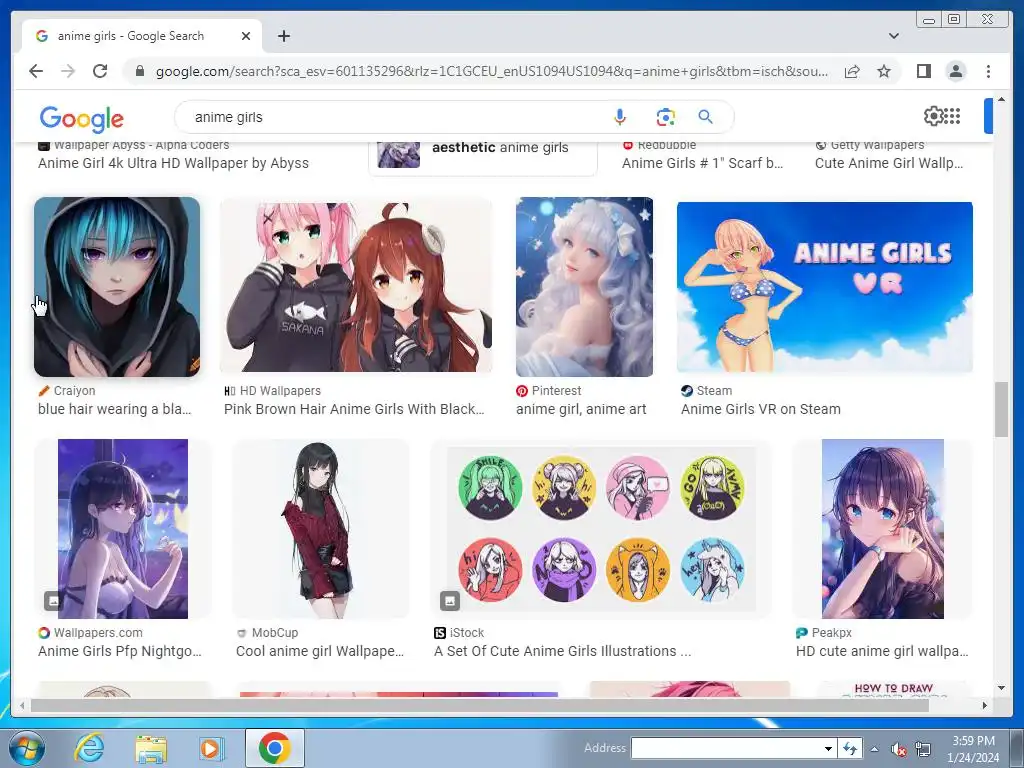Open the 'HD cute anime girl wallpa...' link
Image resolution: width=1024 pixels, height=768 pixels.
(x=882, y=651)
